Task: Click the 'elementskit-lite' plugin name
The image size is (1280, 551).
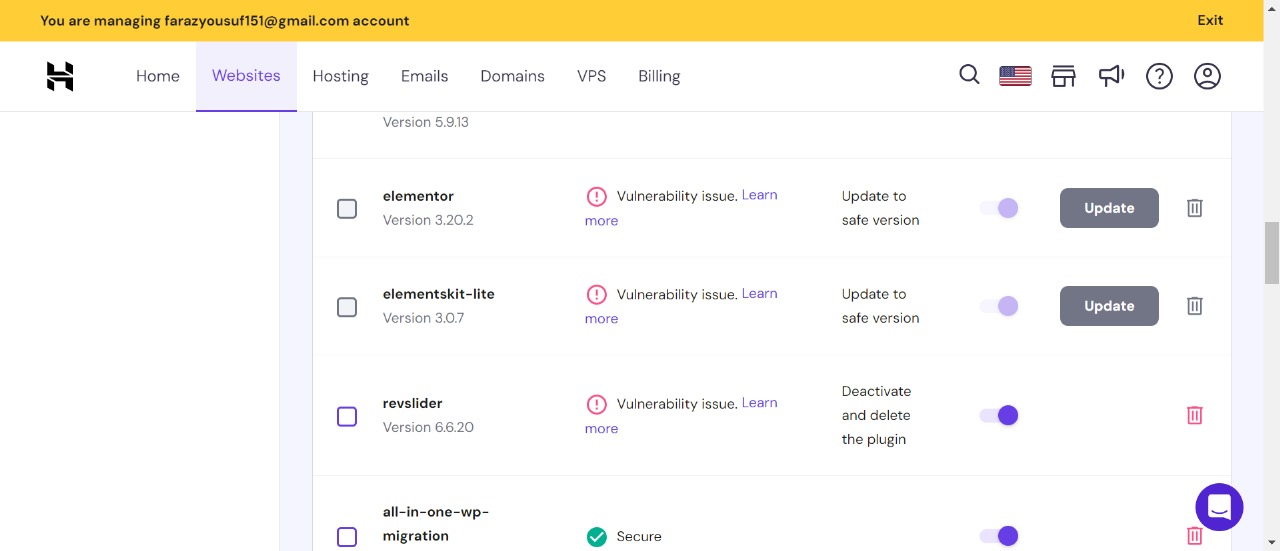Action: pos(438,294)
